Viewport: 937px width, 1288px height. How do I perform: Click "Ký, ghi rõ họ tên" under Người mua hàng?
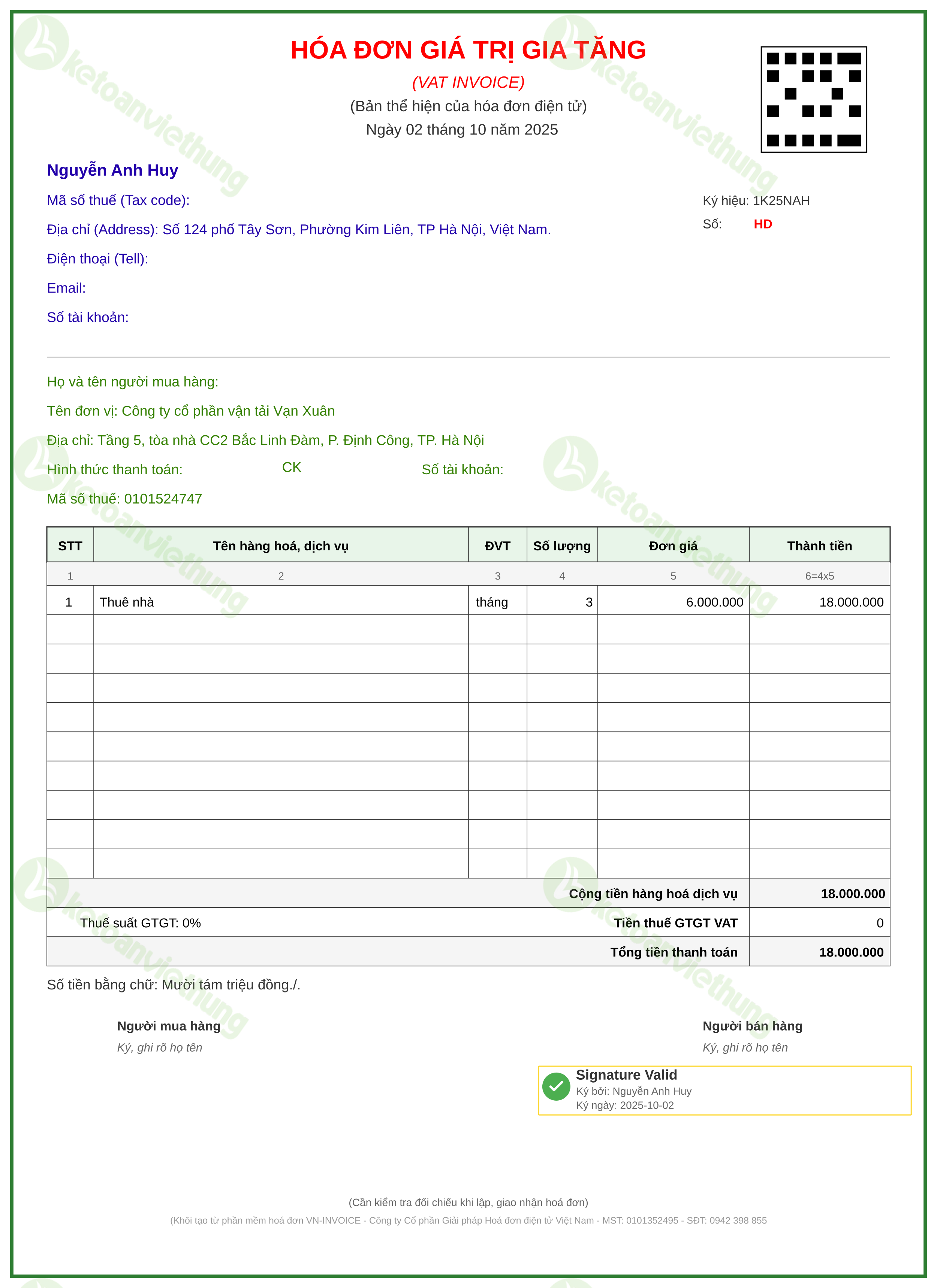coord(160,1048)
